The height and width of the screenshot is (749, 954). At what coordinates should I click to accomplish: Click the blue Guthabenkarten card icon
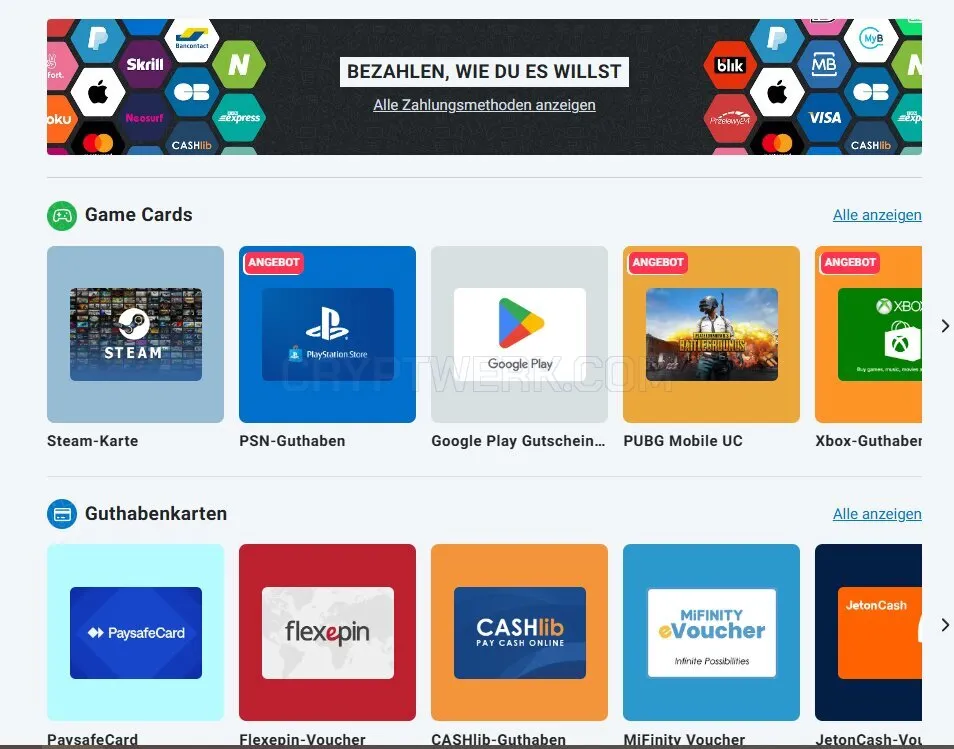[61, 514]
